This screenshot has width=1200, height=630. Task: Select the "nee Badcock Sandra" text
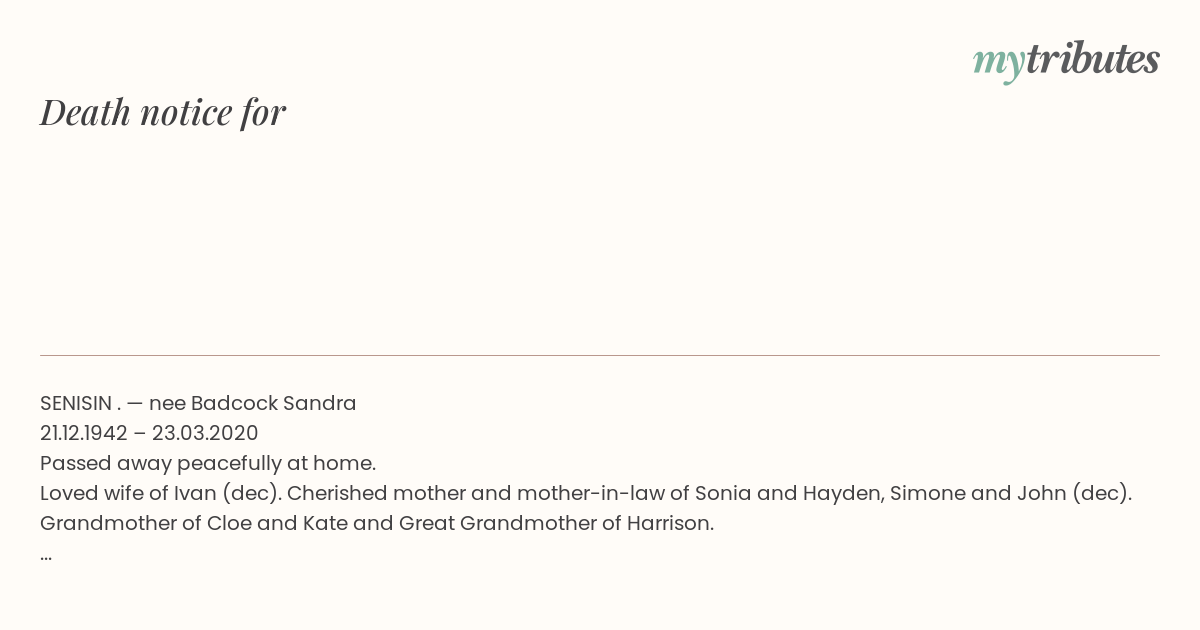(x=253, y=404)
